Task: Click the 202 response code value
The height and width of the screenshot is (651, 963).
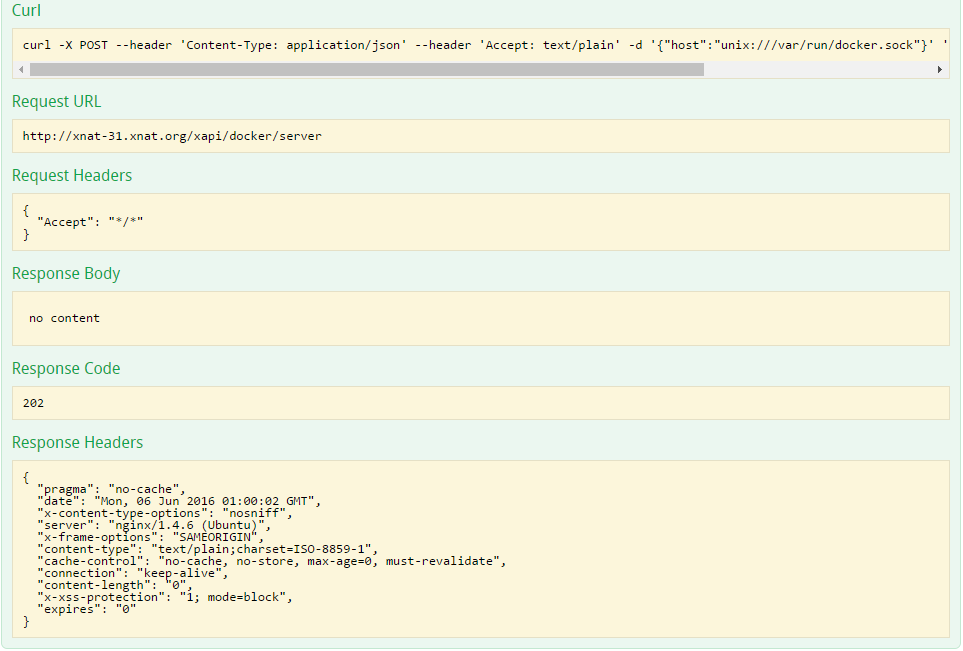Action: 33,403
